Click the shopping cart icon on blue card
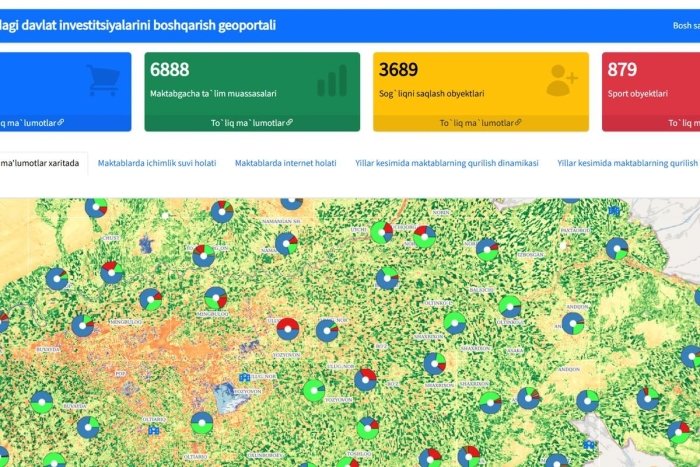 [103, 80]
